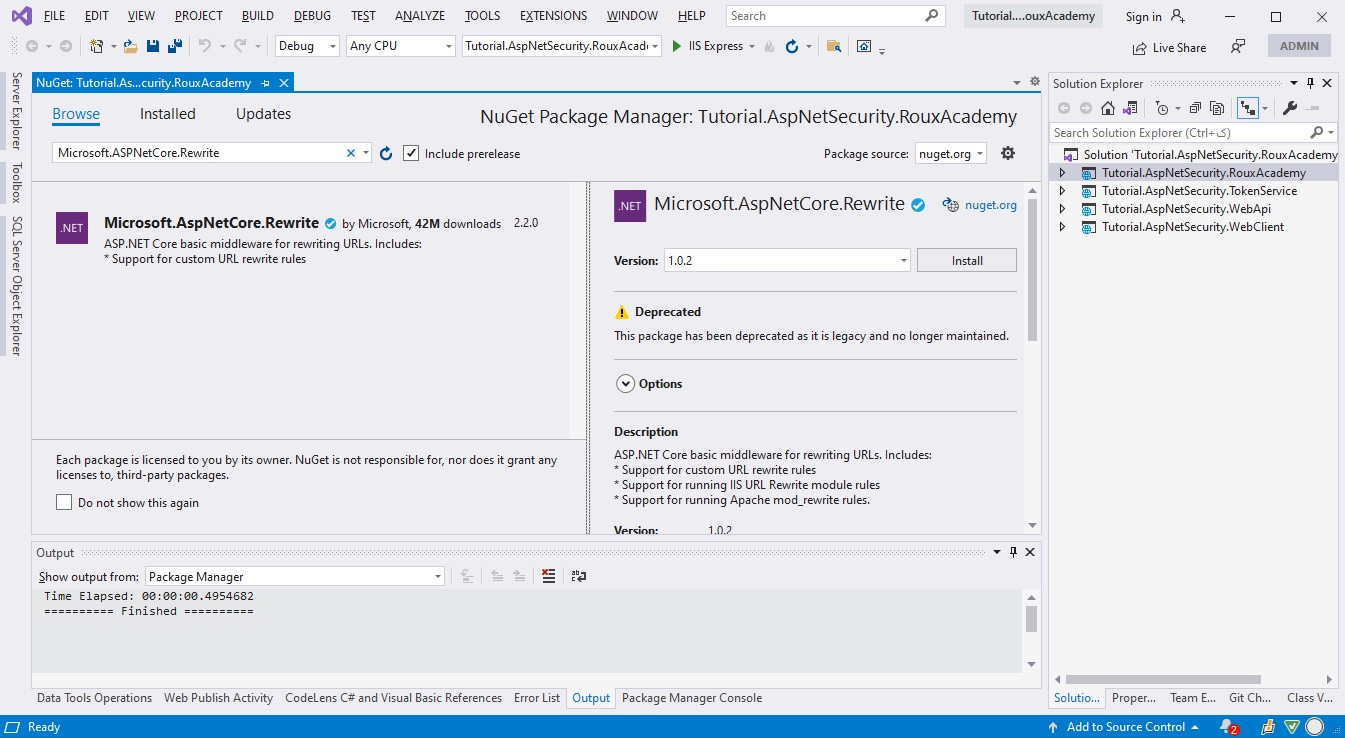Click the Save All icon on the toolbar
The width and height of the screenshot is (1345, 738).
point(173,45)
